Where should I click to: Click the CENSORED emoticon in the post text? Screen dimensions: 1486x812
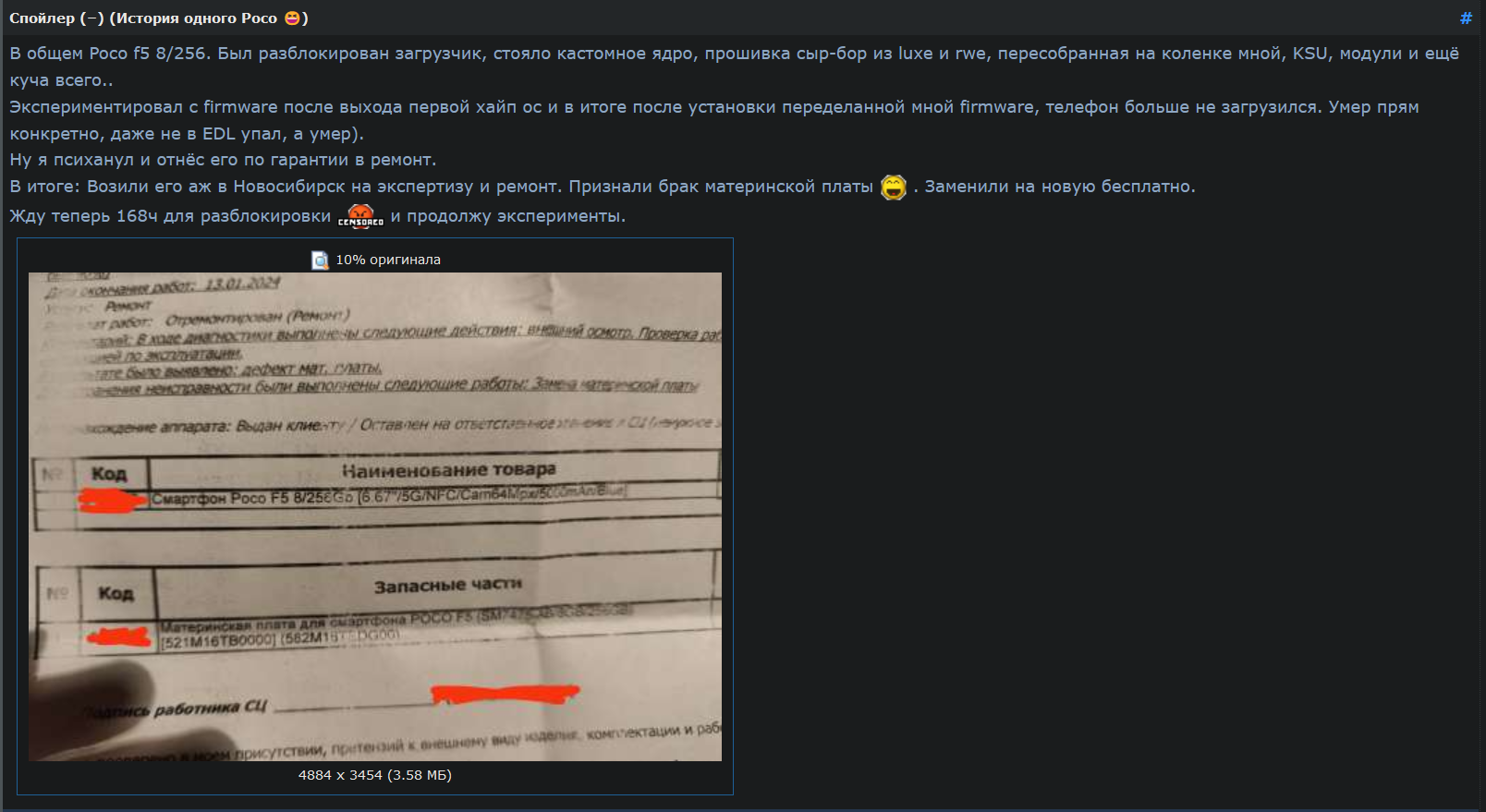[360, 217]
